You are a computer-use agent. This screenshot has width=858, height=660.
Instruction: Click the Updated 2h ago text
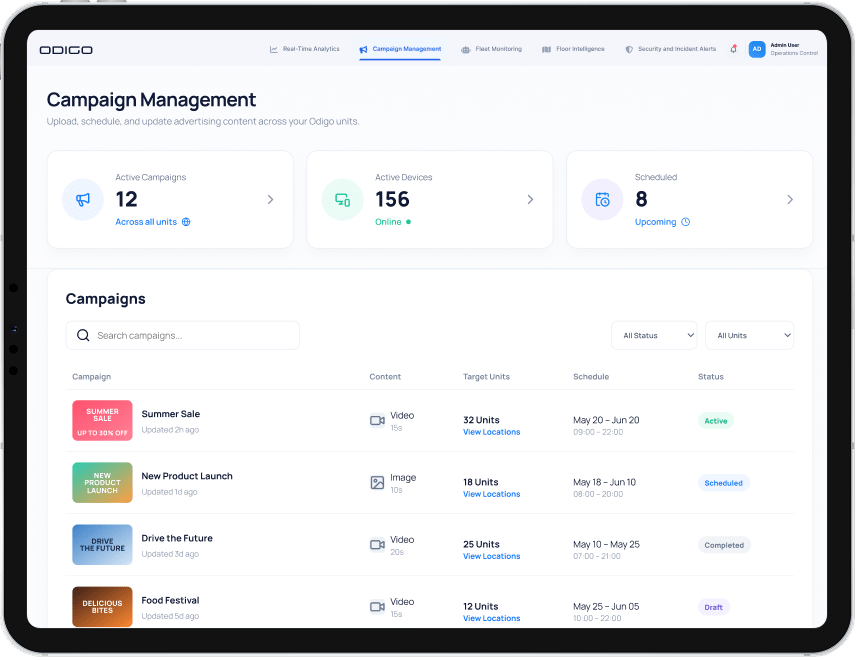(x=170, y=430)
